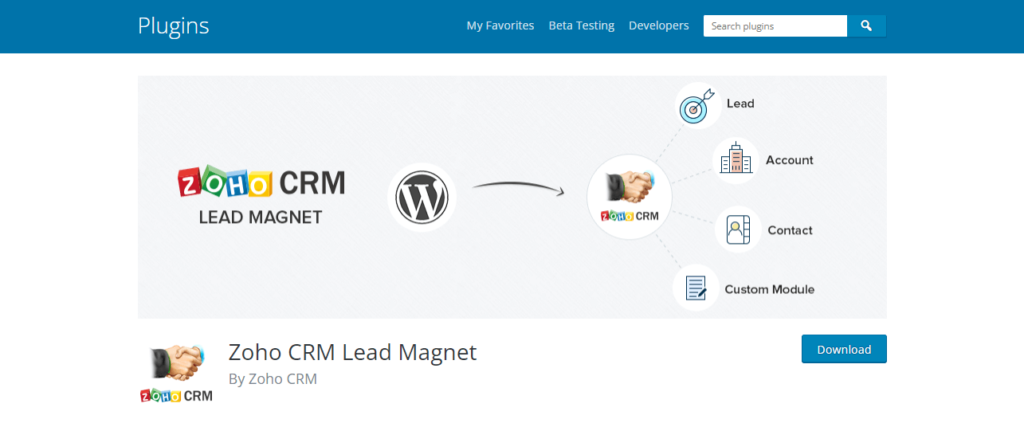
Task: Click the Zoho CRM Lead Magnet title
Action: pos(353,352)
